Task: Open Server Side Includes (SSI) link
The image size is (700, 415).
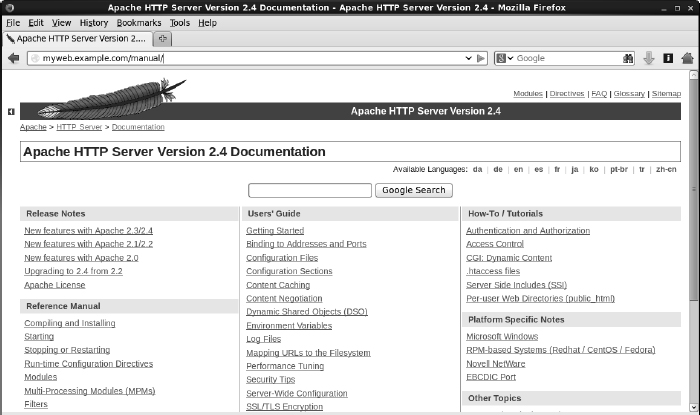Action: tap(517, 285)
